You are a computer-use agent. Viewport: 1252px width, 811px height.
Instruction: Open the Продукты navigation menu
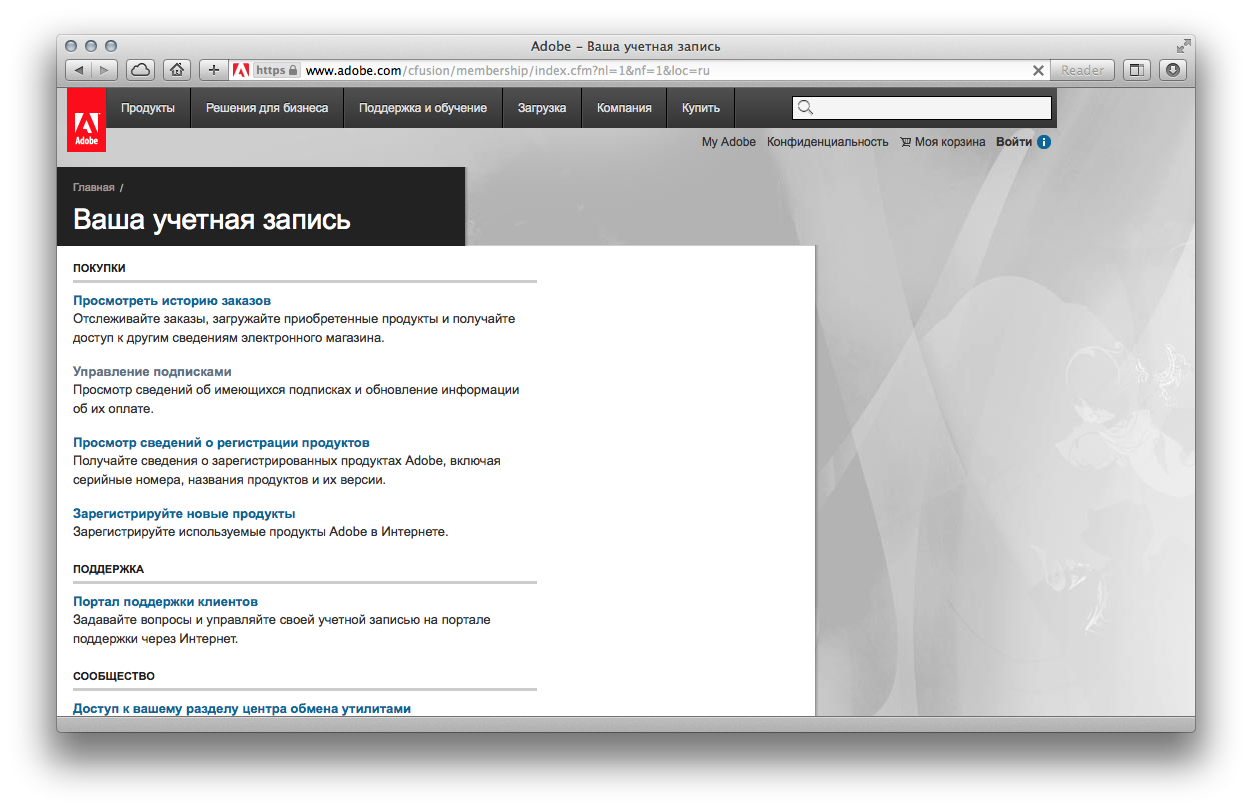[x=148, y=108]
